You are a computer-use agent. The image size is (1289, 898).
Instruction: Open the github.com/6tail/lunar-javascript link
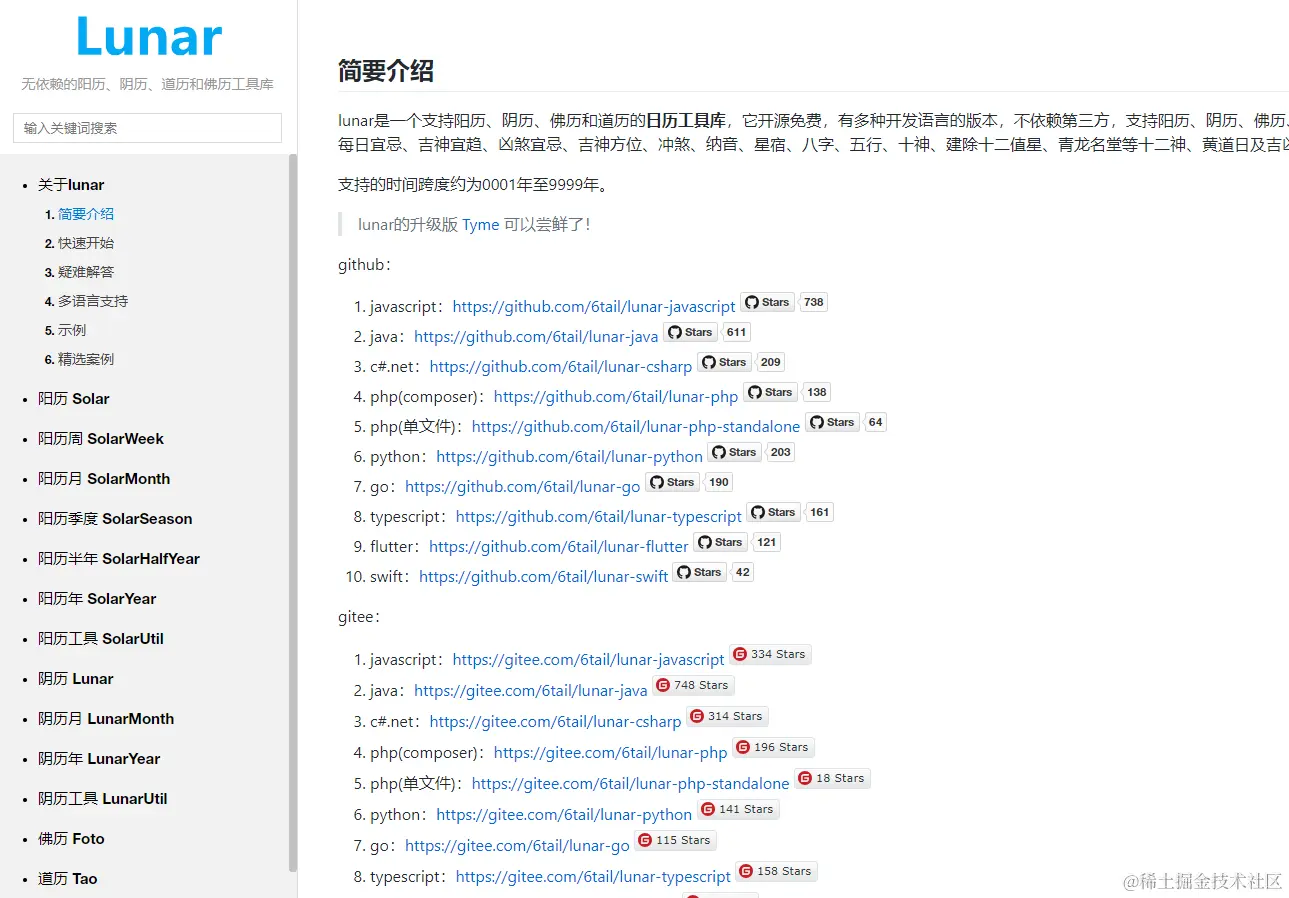(594, 307)
